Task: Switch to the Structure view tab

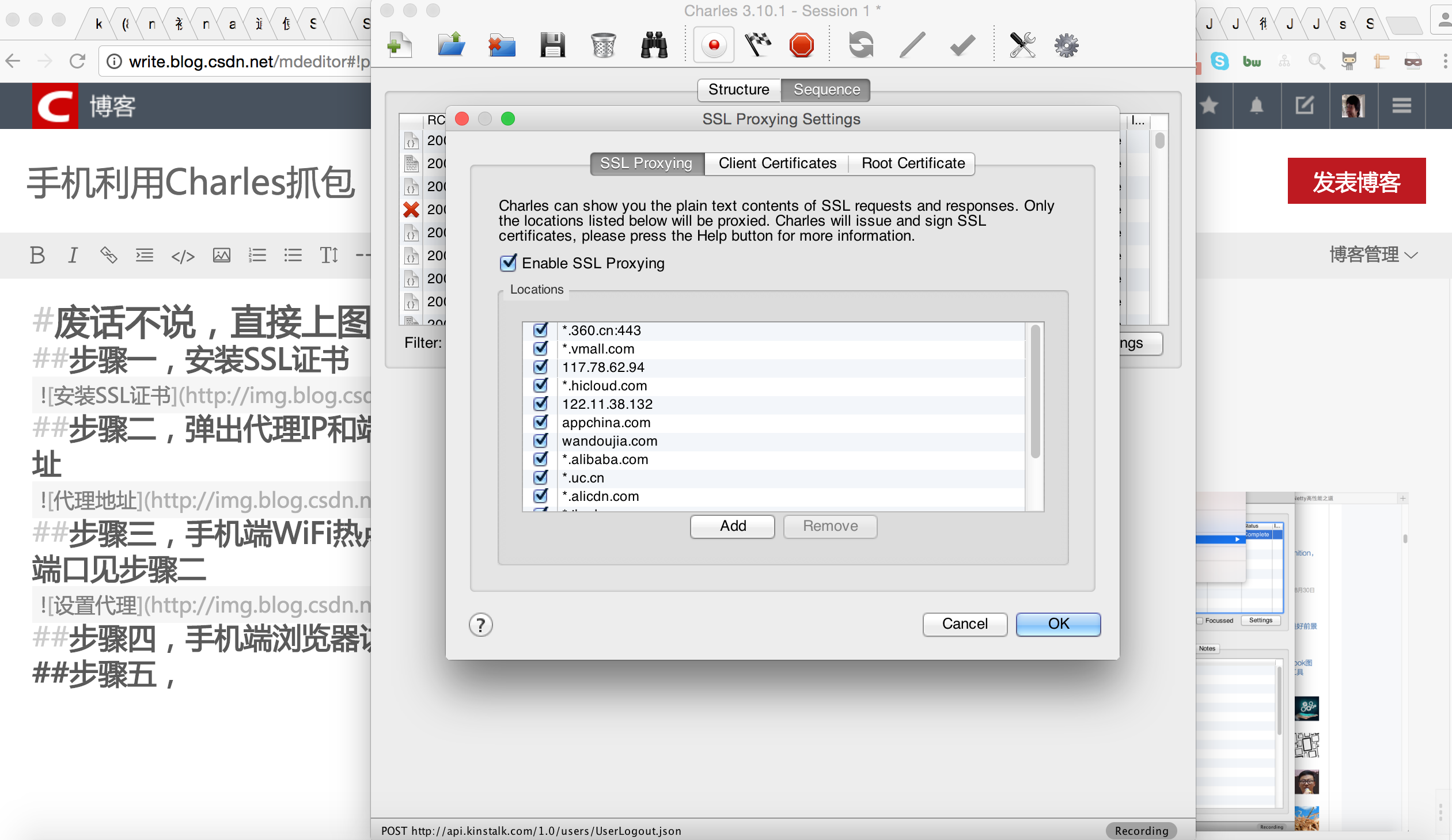Action: [x=738, y=89]
